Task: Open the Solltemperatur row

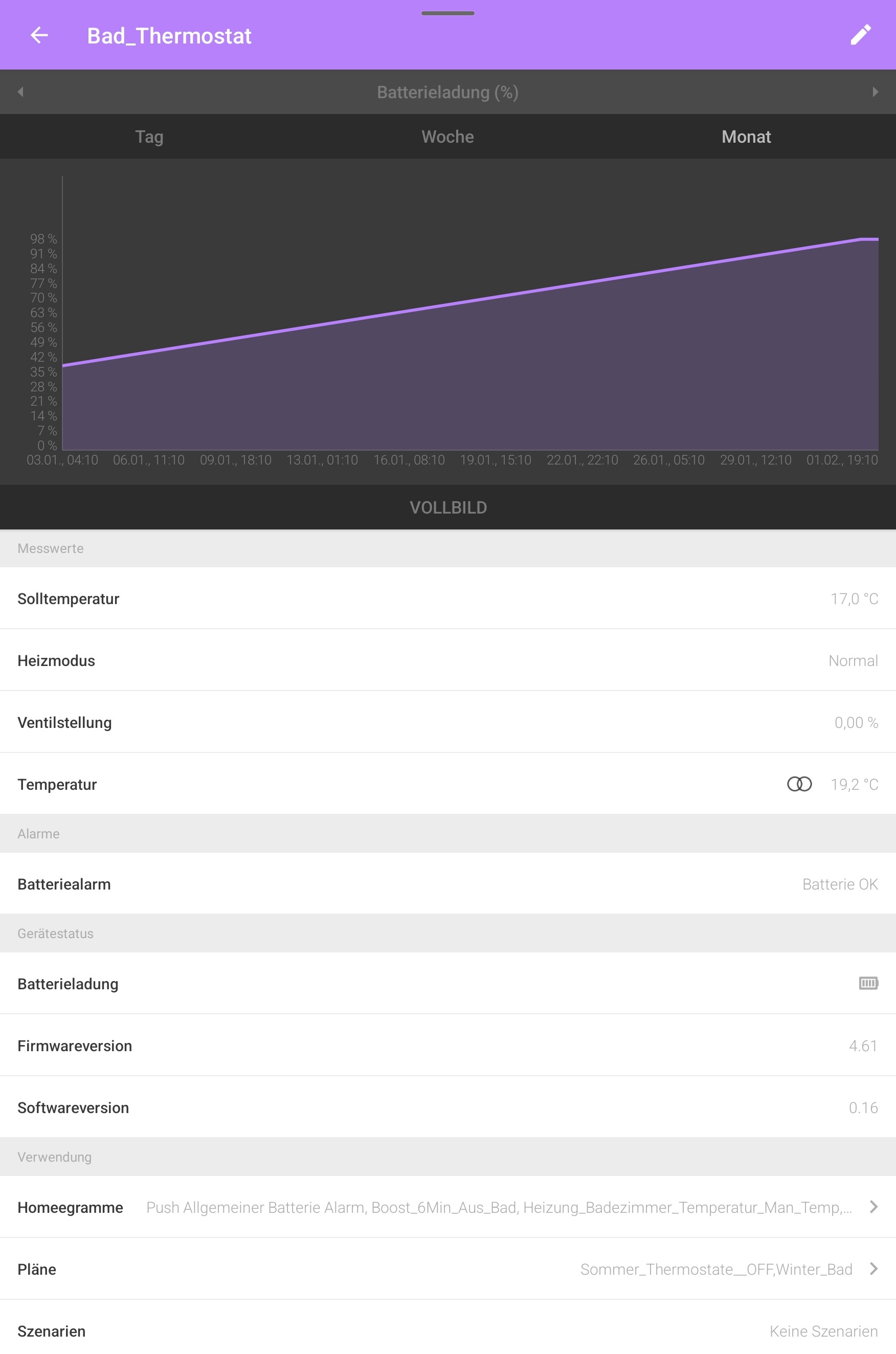Action: (448, 598)
